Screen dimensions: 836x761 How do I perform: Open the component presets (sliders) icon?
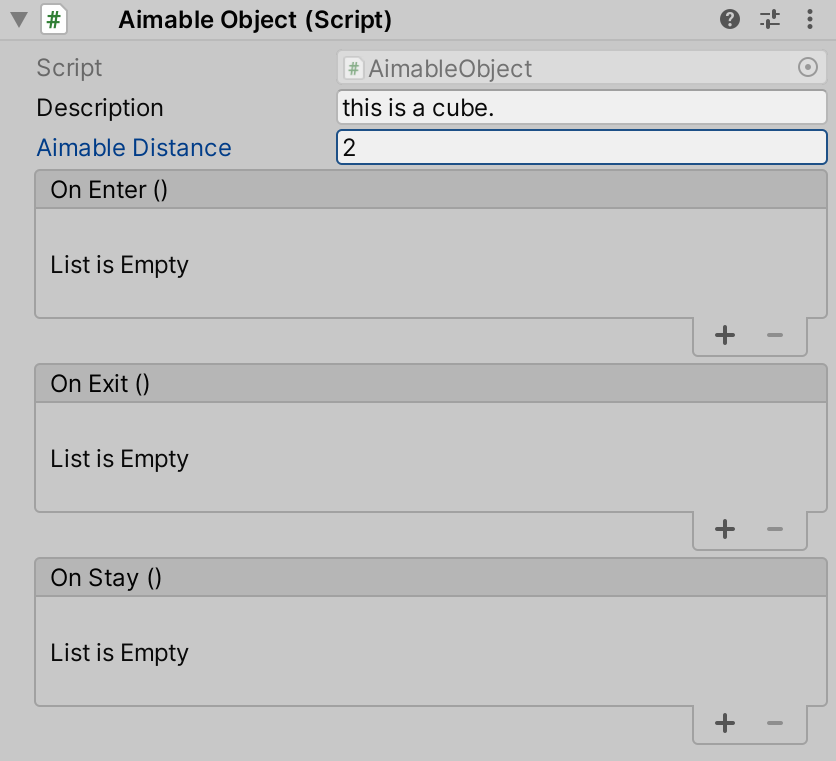click(x=770, y=19)
